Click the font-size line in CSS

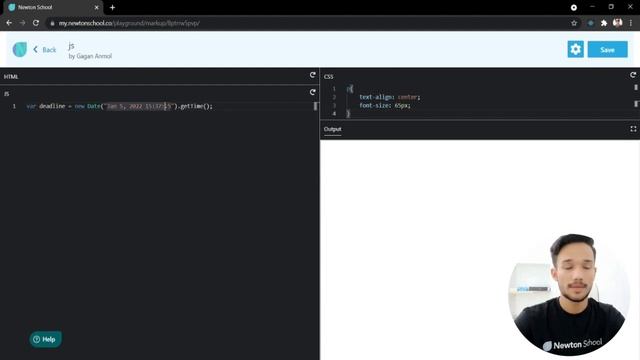point(384,105)
